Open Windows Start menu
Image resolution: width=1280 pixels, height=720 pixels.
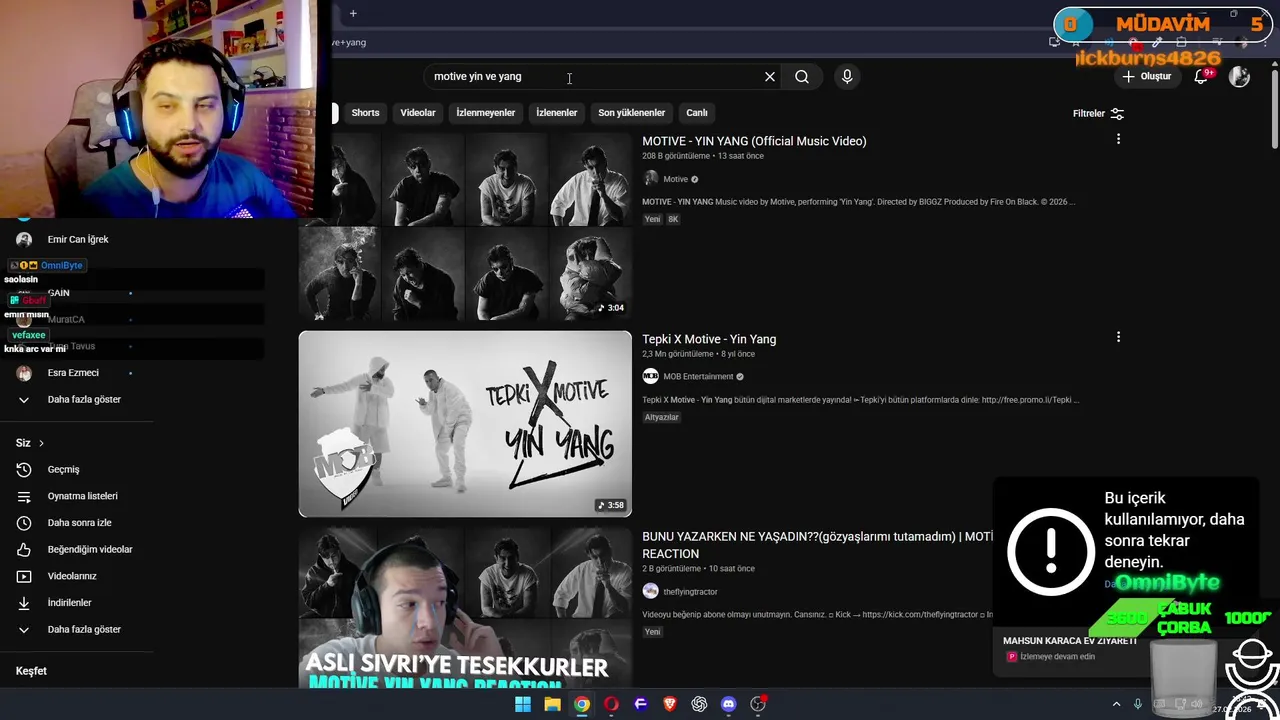click(523, 704)
